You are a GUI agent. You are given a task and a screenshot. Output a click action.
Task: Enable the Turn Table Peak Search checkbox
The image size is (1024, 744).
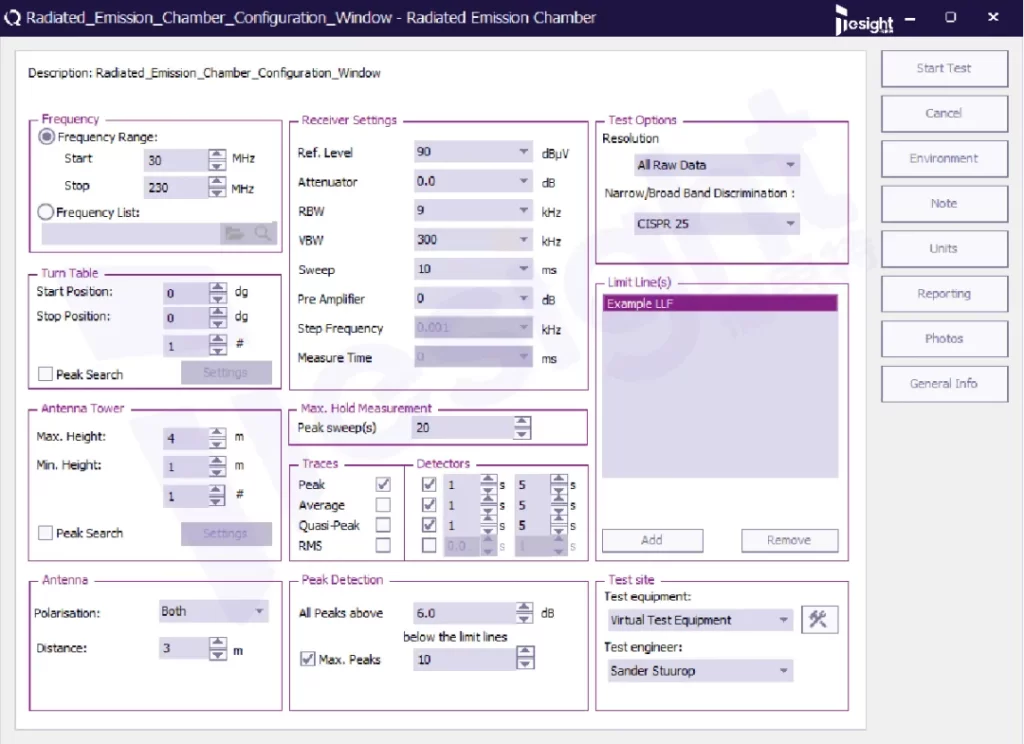(45, 374)
